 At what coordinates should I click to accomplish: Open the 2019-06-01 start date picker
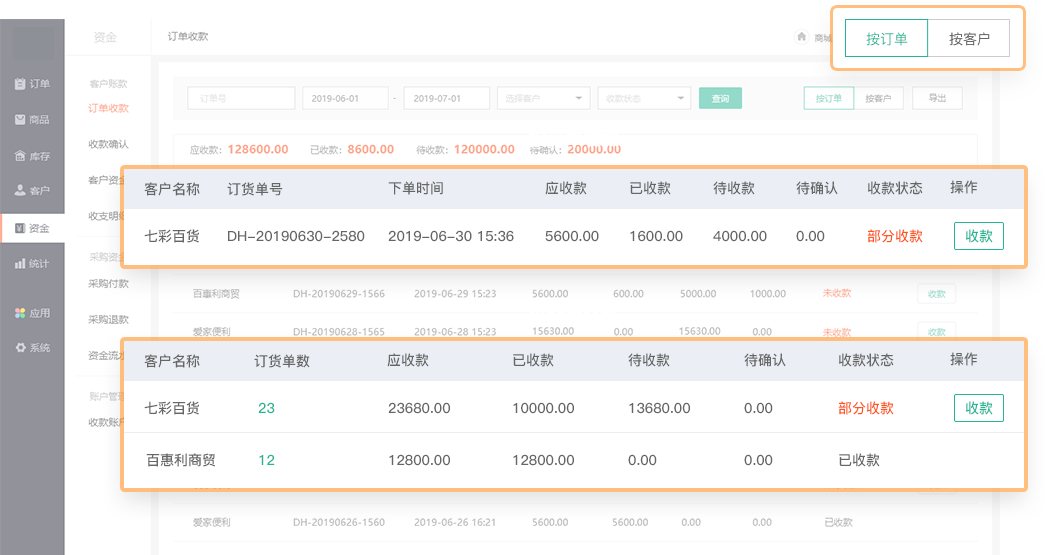coord(344,98)
